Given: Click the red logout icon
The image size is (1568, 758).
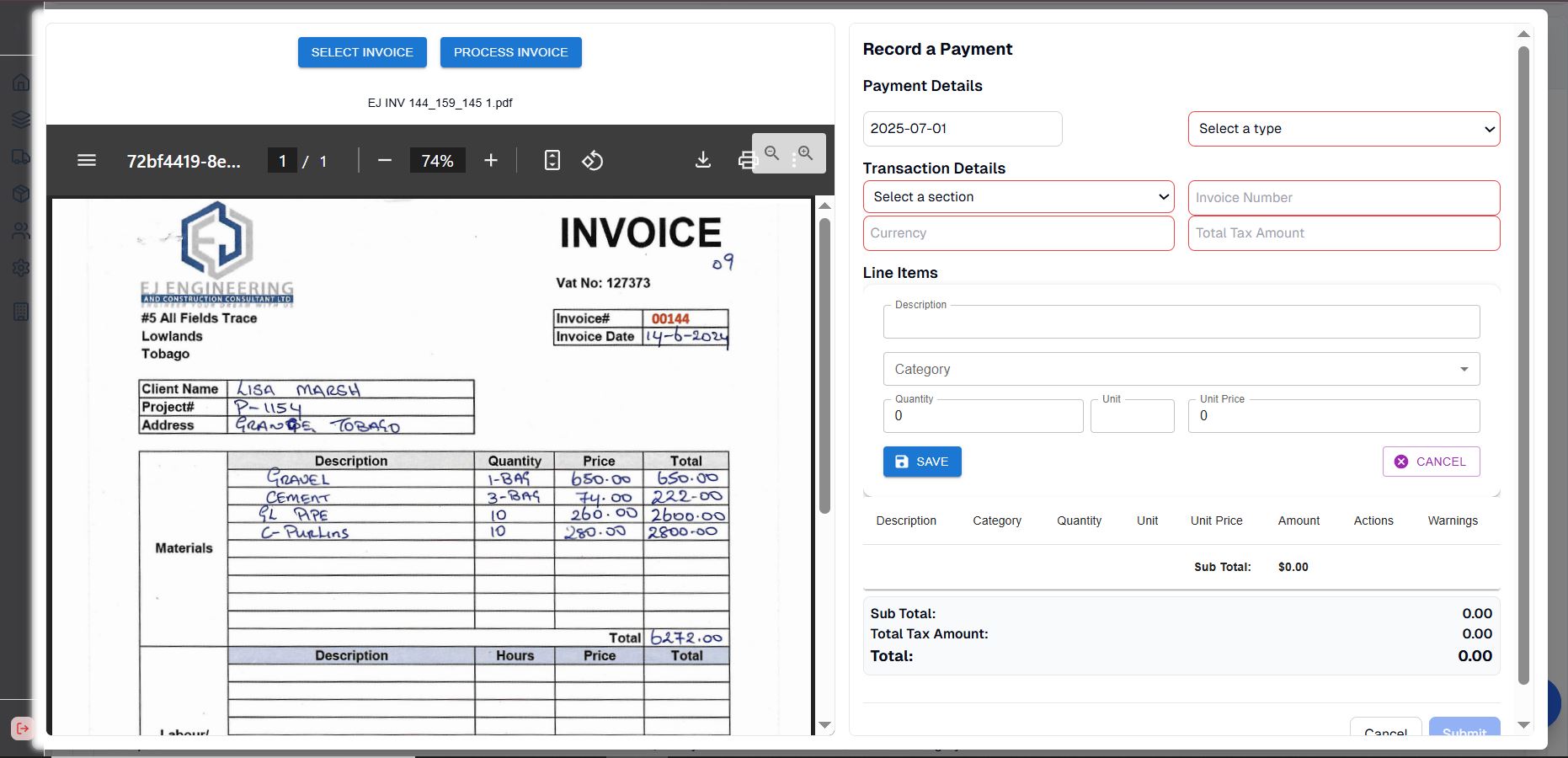Looking at the screenshot, I should 21,729.
